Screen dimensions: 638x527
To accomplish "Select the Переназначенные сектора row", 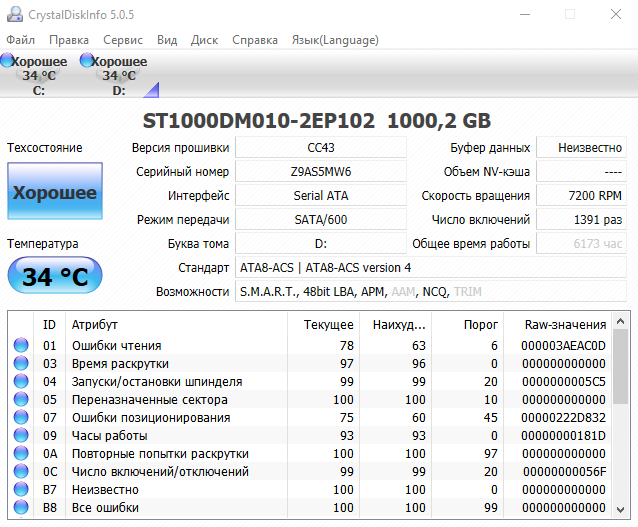I will tap(310, 399).
